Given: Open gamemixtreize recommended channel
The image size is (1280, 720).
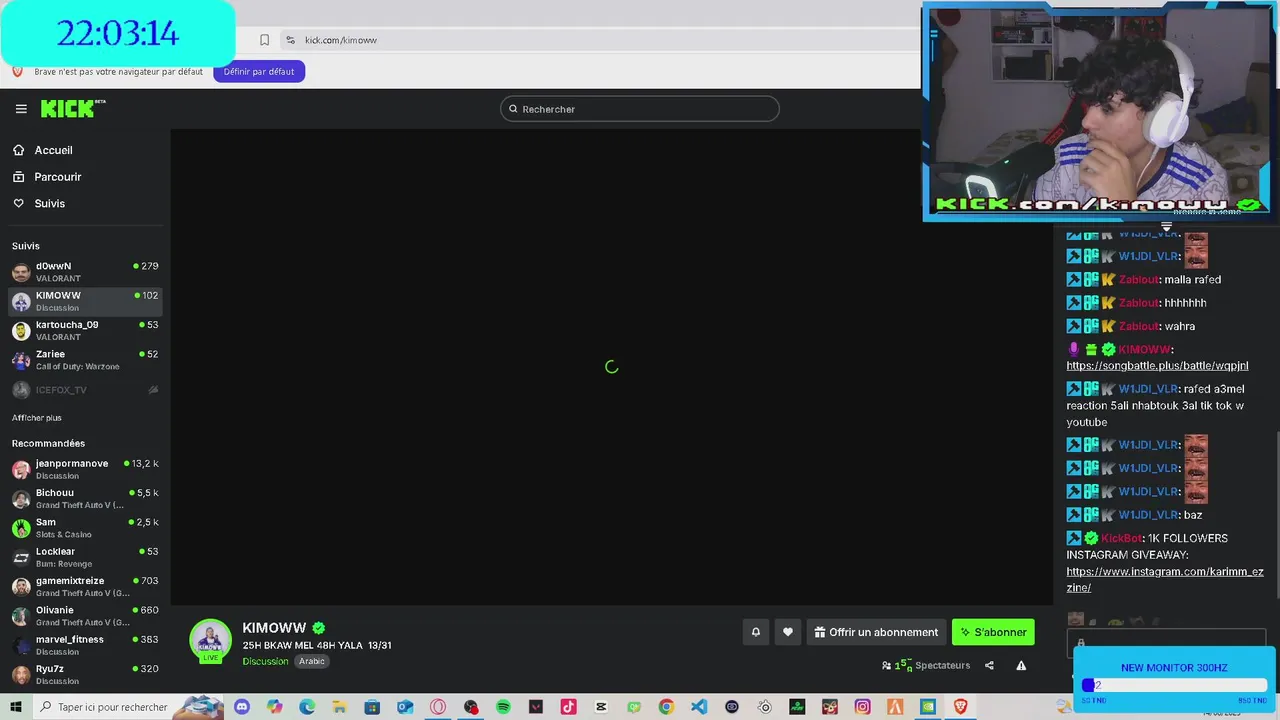Looking at the screenshot, I should [x=85, y=586].
